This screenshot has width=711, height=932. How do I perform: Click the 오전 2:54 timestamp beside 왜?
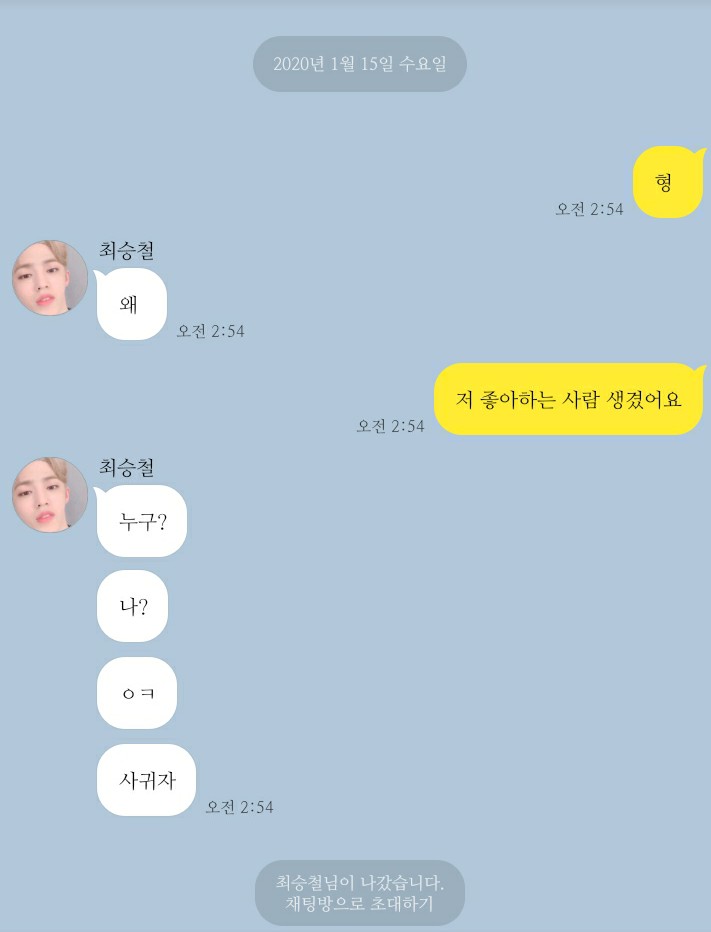(210, 331)
